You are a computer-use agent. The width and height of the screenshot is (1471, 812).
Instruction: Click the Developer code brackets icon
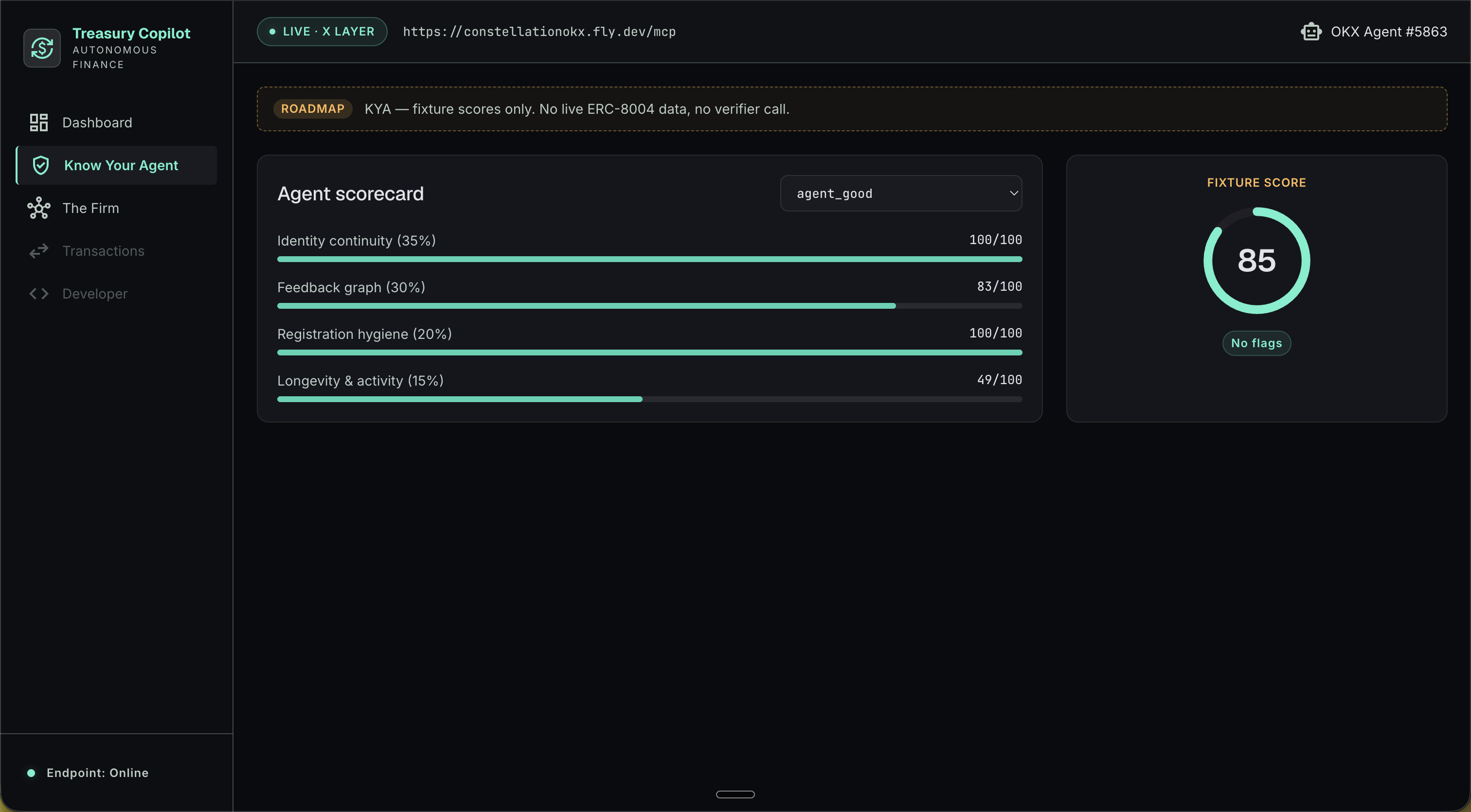[39, 294]
